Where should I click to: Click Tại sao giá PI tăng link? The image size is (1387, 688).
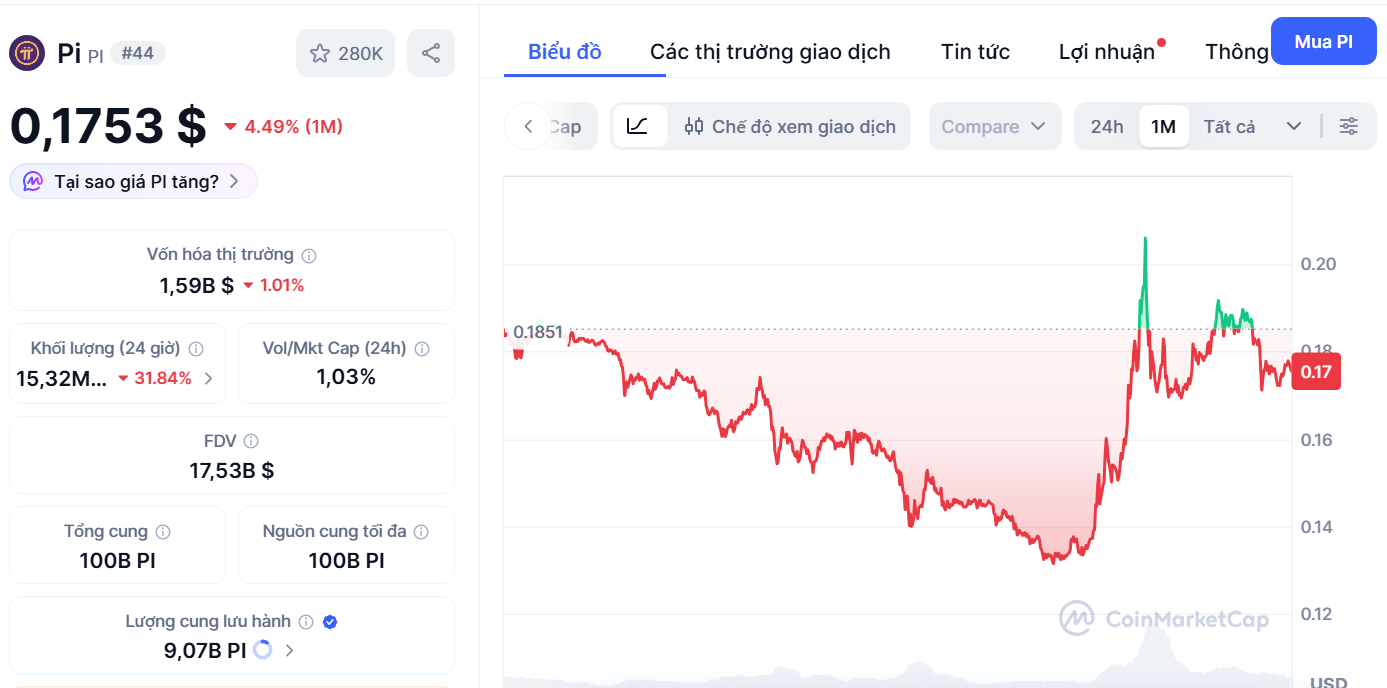coord(135,181)
